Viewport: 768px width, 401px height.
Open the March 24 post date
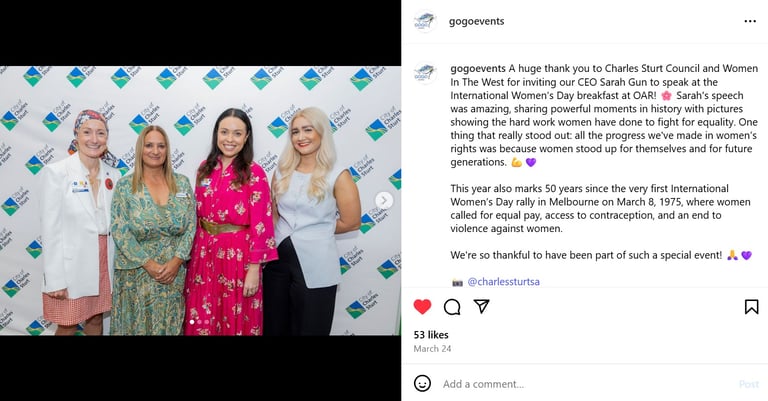click(x=432, y=349)
